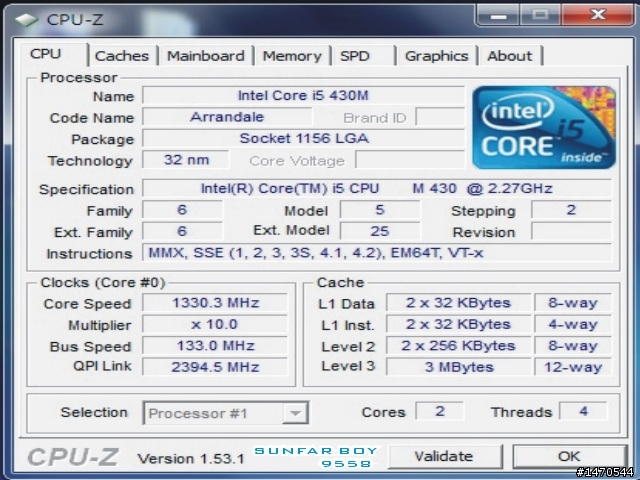Switch to the Caches tab
The width and height of the screenshot is (640, 480).
pyautogui.click(x=122, y=56)
